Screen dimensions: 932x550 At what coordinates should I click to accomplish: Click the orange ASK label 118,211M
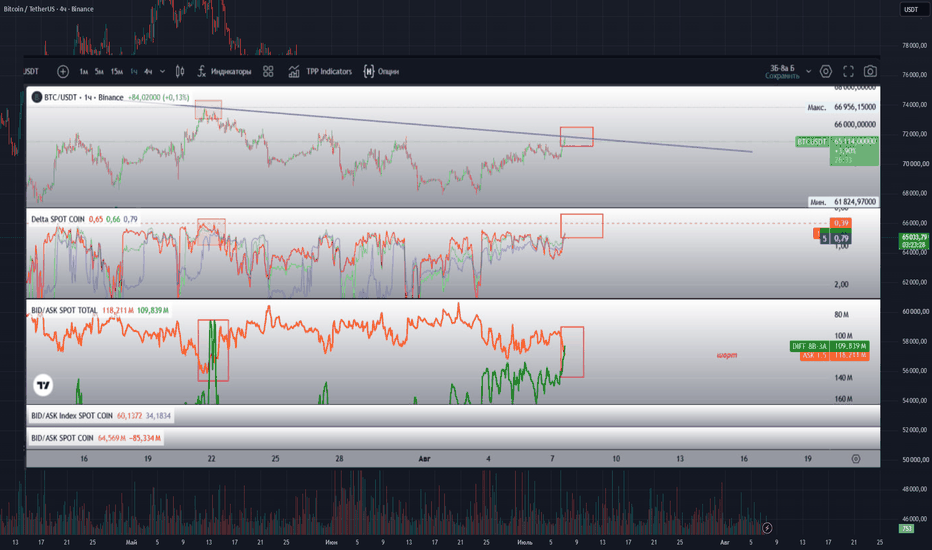pos(835,356)
